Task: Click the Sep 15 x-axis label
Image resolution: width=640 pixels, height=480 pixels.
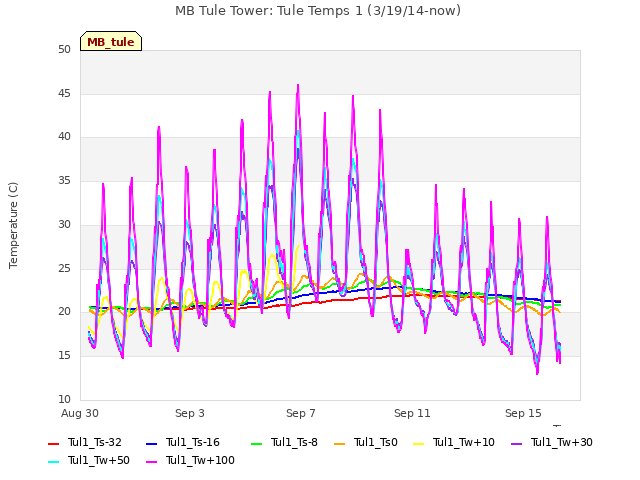Action: tap(523, 413)
